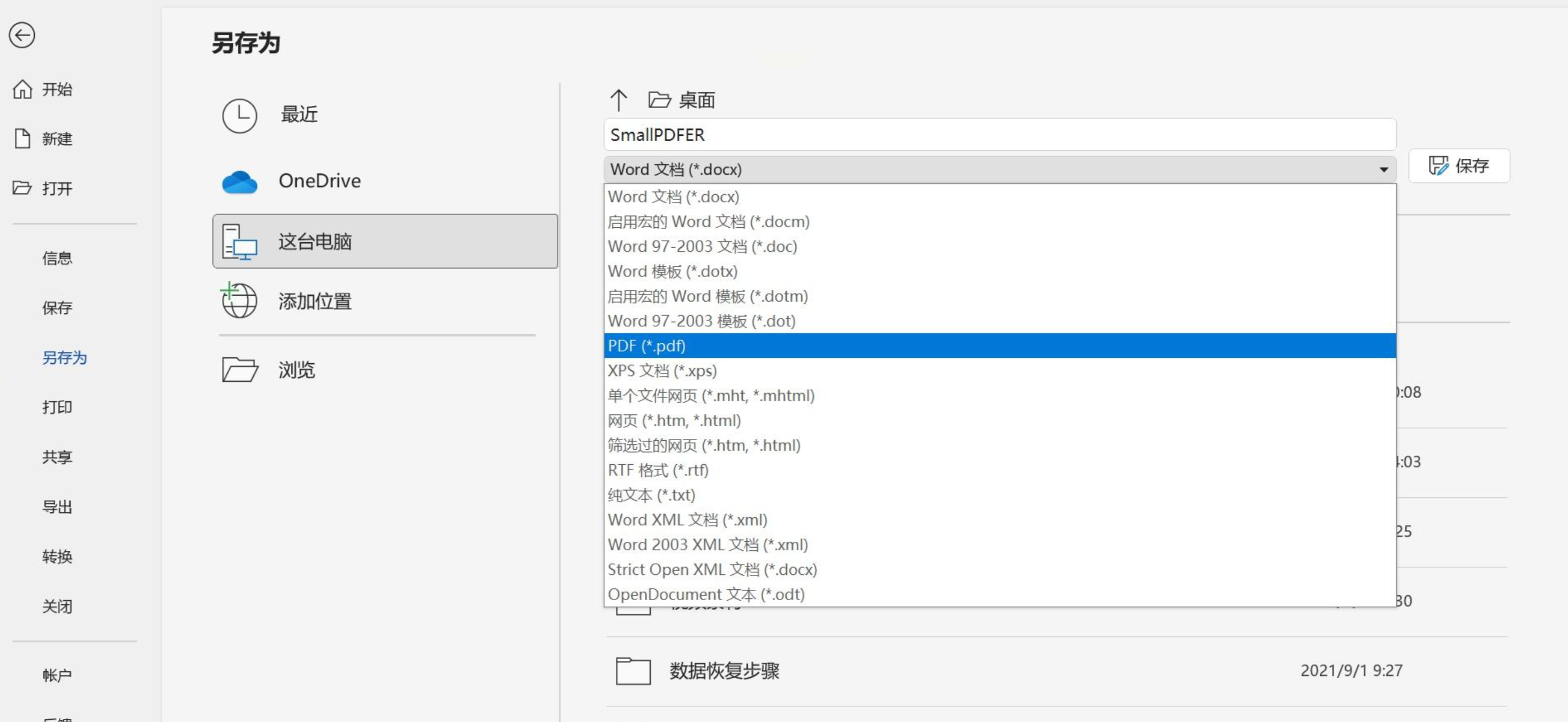
Task: Click the Home house icon in sidebar
Action: coord(22,89)
